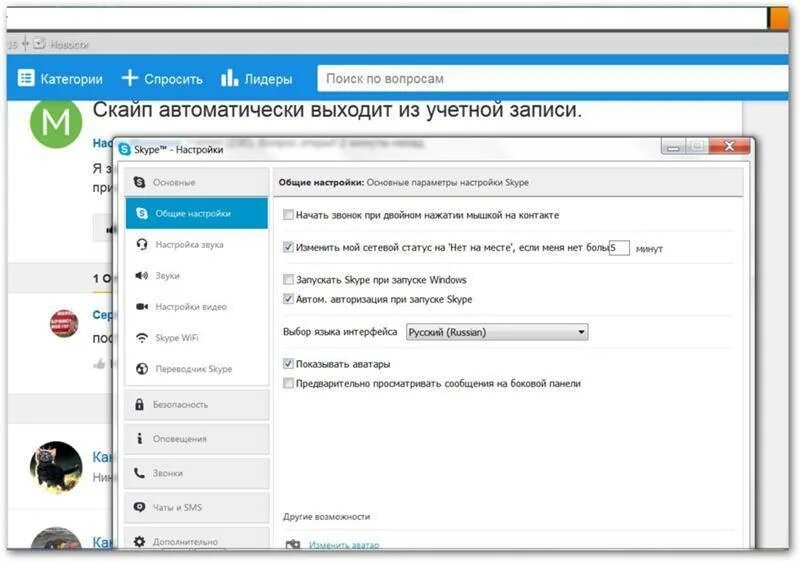Open the Звуки settings section

coord(196,275)
